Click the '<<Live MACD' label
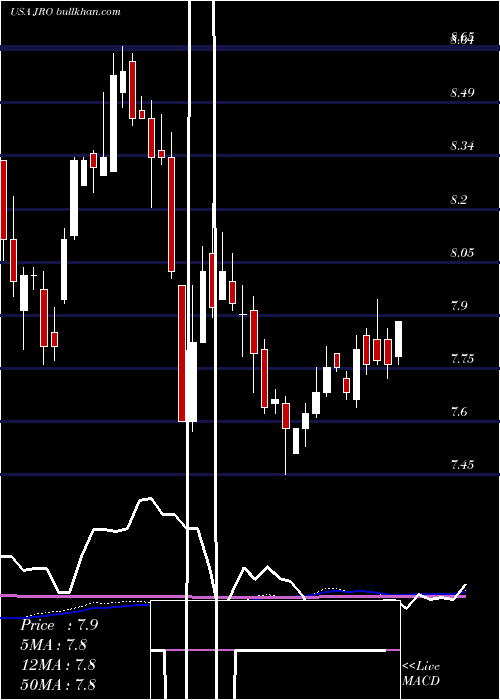This screenshot has width=500, height=700. coord(421,673)
